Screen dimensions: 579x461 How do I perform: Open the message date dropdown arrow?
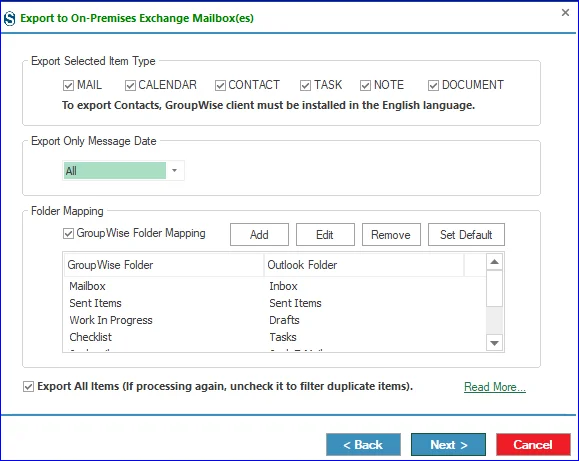(x=174, y=171)
